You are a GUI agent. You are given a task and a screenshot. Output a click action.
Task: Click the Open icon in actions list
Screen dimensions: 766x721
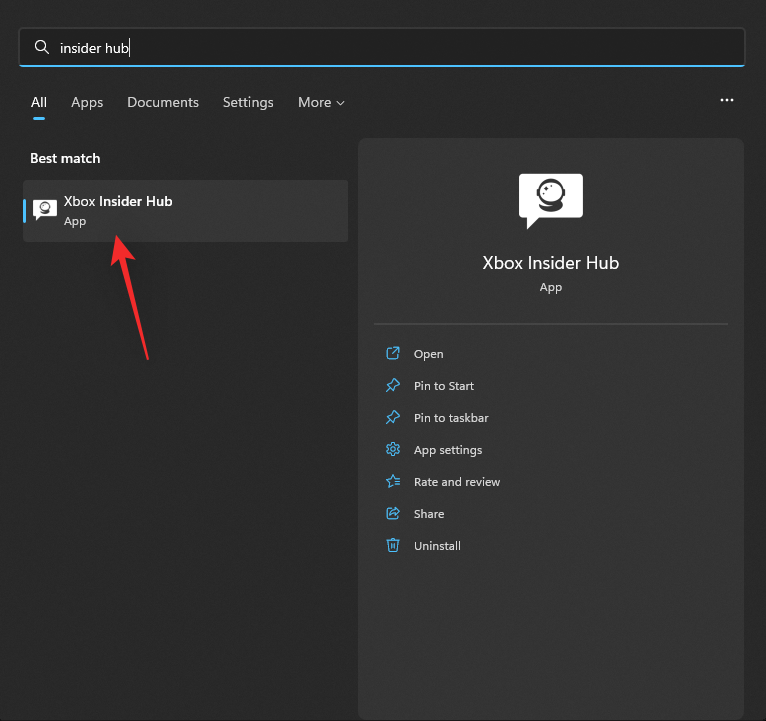[393, 354]
